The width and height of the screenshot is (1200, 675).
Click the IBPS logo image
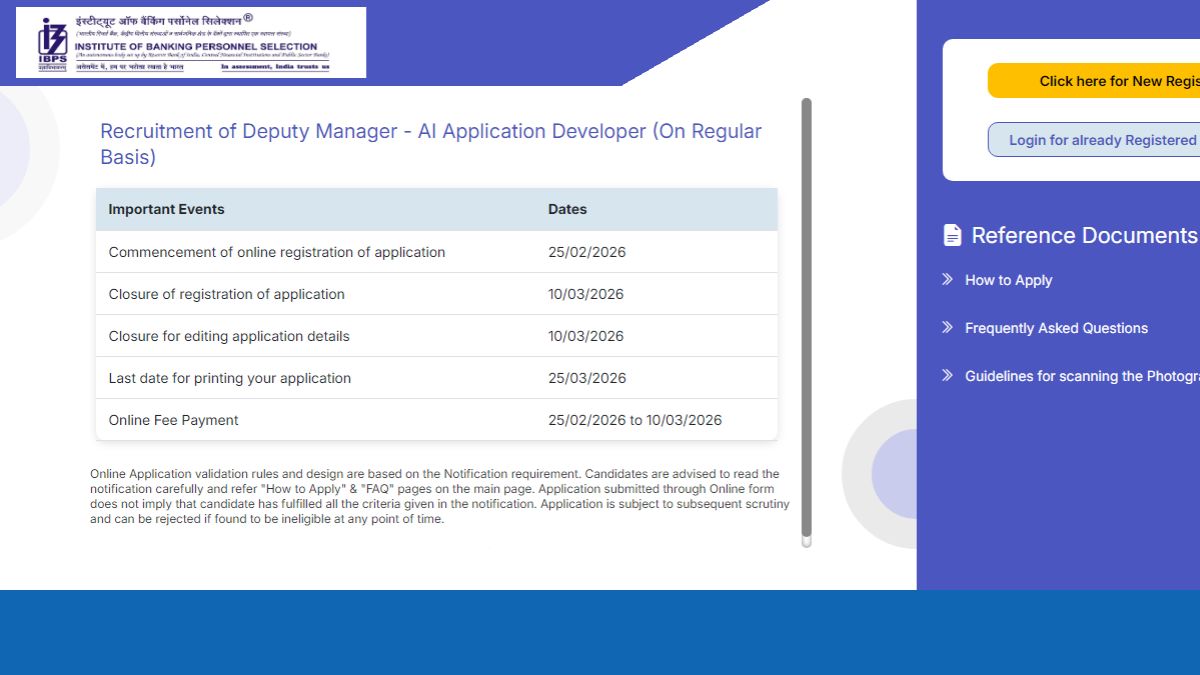coord(190,42)
